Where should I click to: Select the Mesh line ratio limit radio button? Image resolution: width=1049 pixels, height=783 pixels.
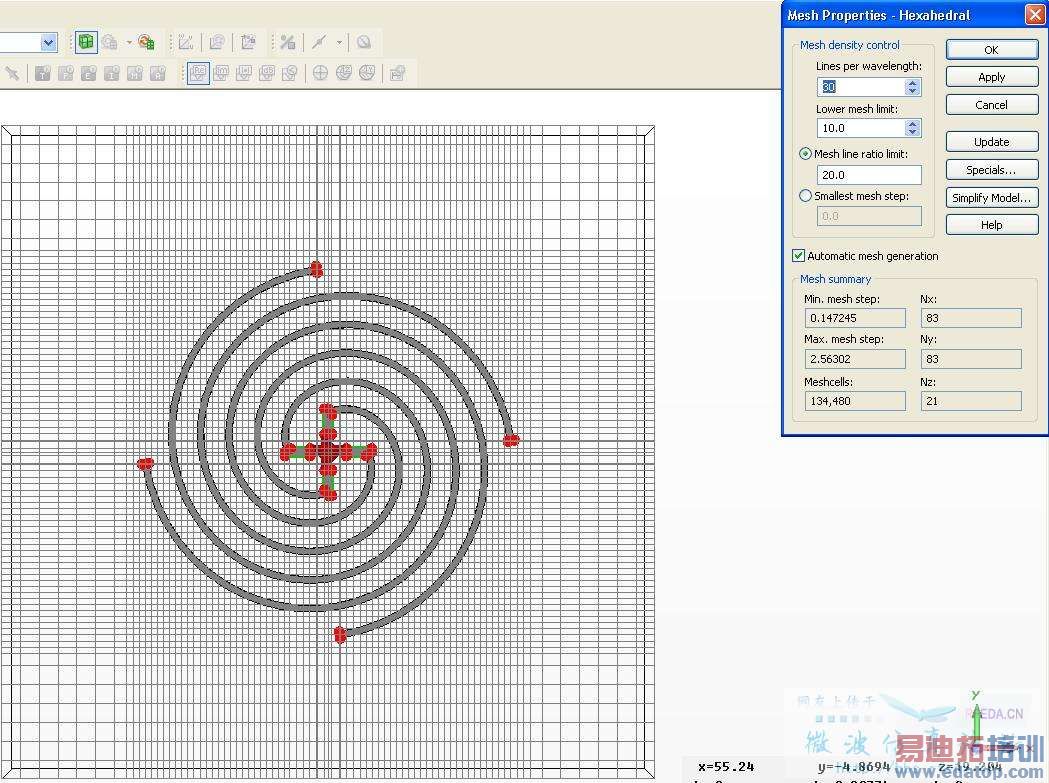click(806, 154)
